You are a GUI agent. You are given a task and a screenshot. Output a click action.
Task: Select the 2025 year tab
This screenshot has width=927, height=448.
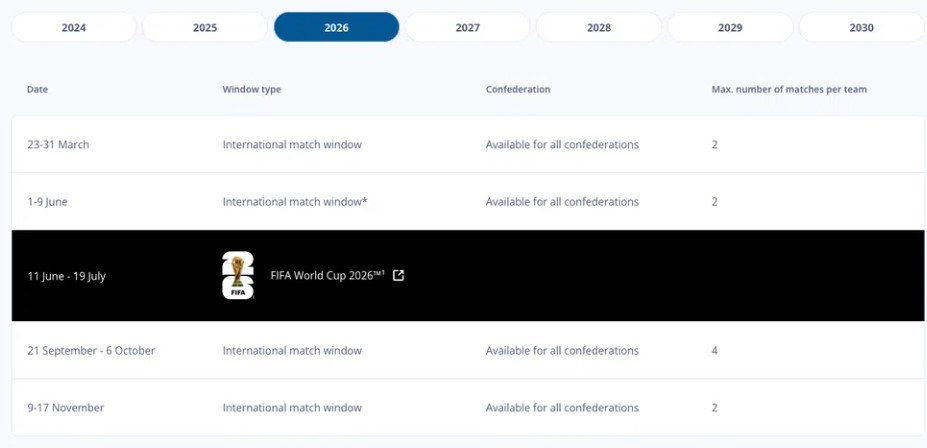click(205, 28)
